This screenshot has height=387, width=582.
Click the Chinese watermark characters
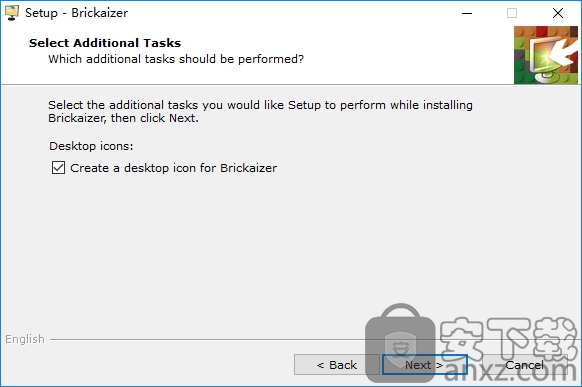click(509, 338)
